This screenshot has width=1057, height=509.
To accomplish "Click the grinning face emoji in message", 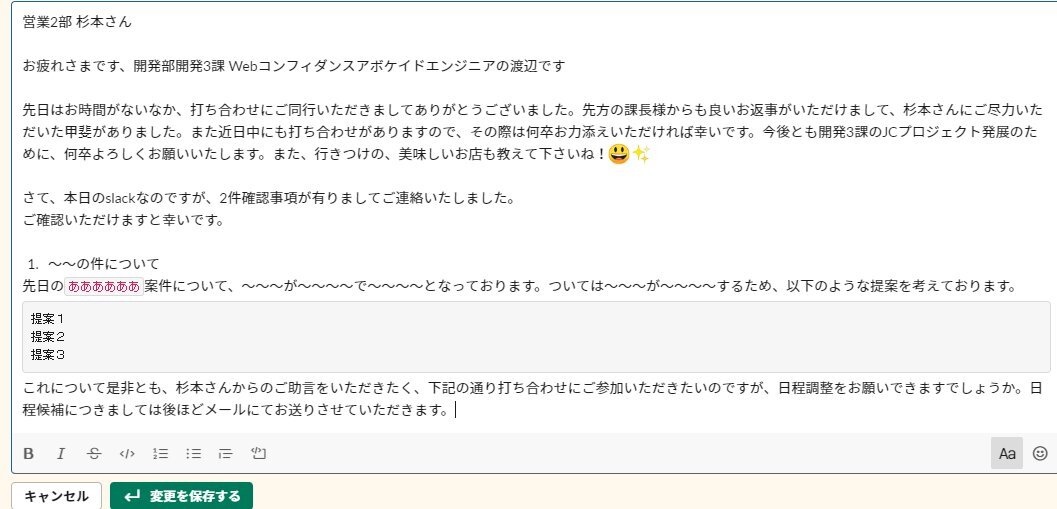I will 618,154.
